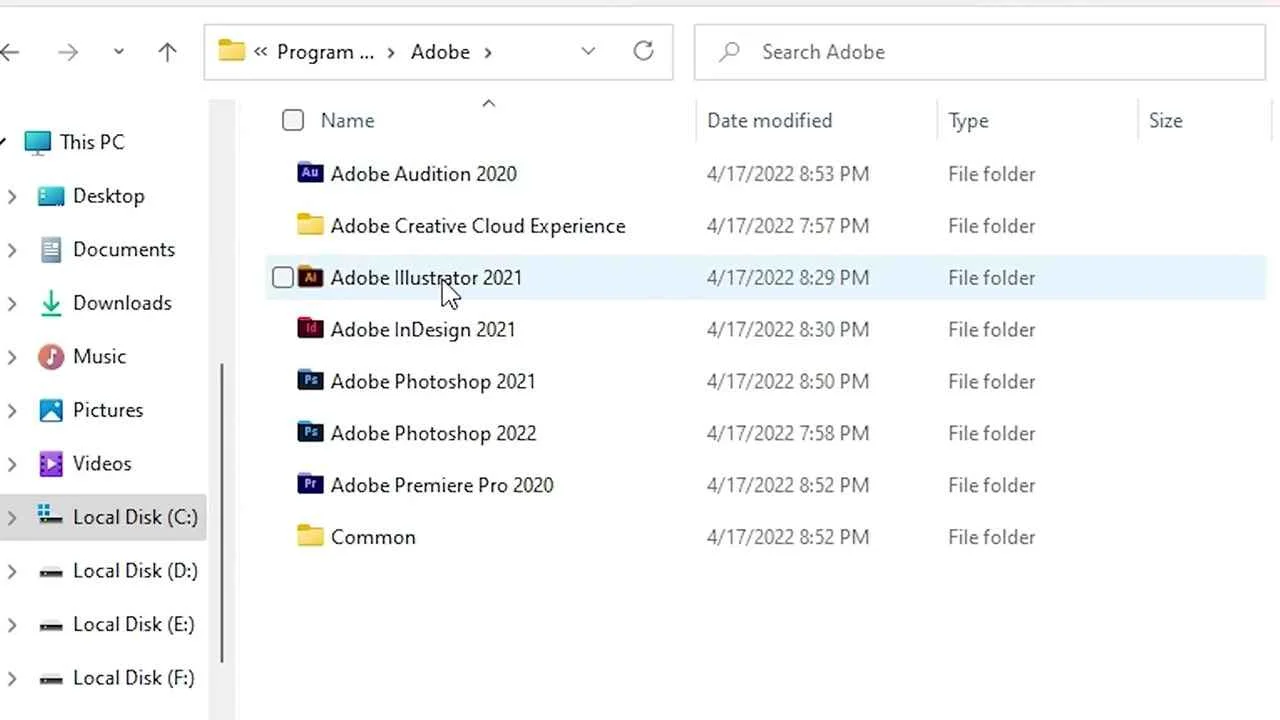
Task: Click the Desktop icon in sidebar
Action: (51, 196)
